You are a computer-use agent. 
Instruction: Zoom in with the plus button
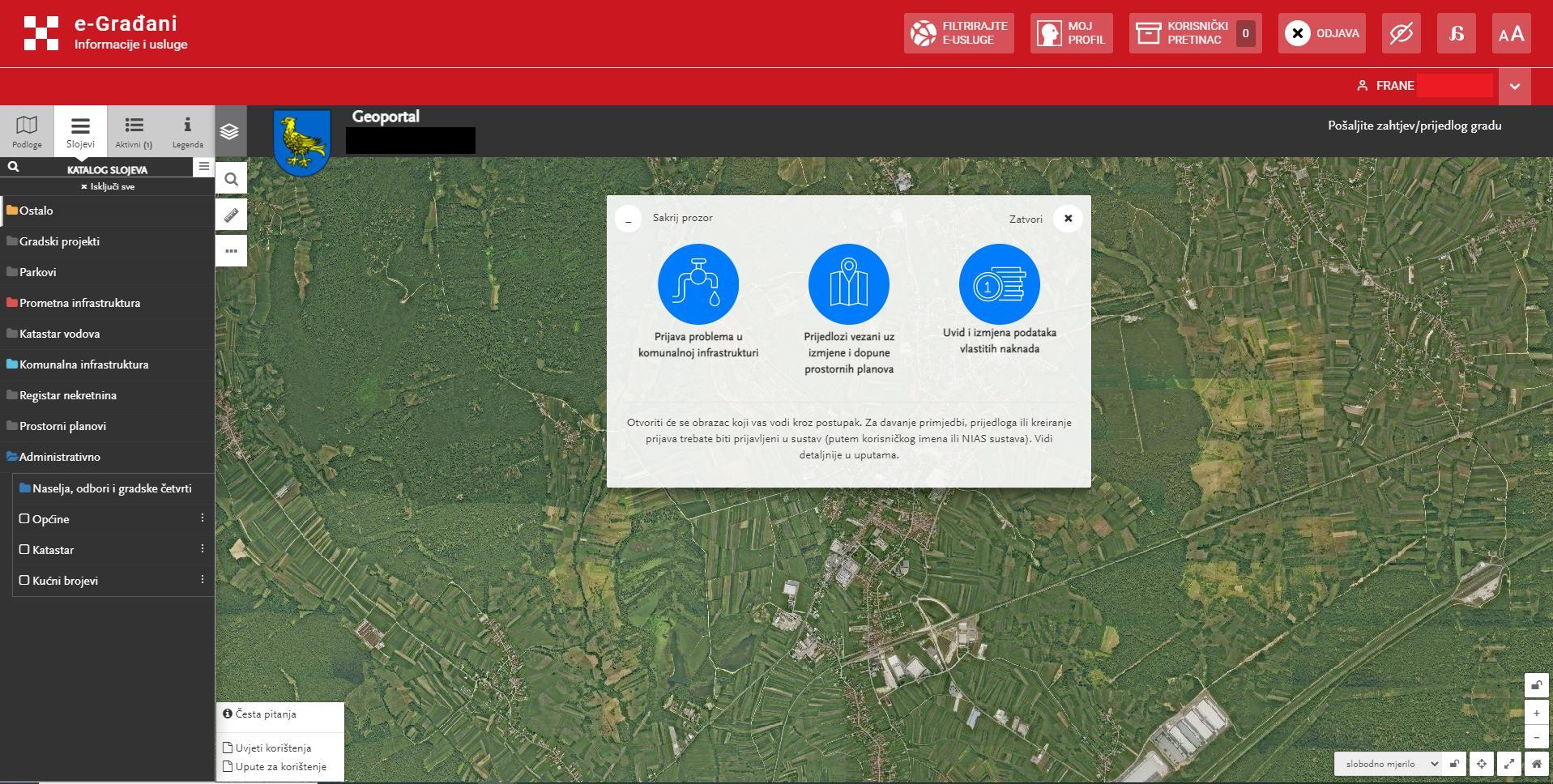pyautogui.click(x=1536, y=714)
